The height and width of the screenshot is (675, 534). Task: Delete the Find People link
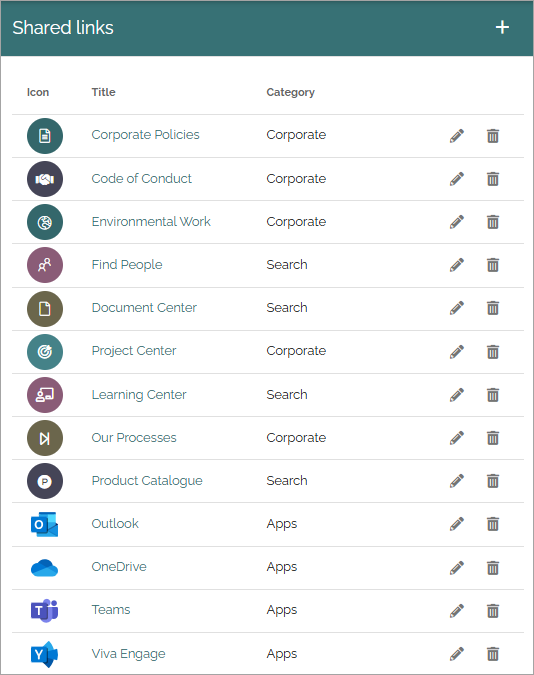point(493,265)
